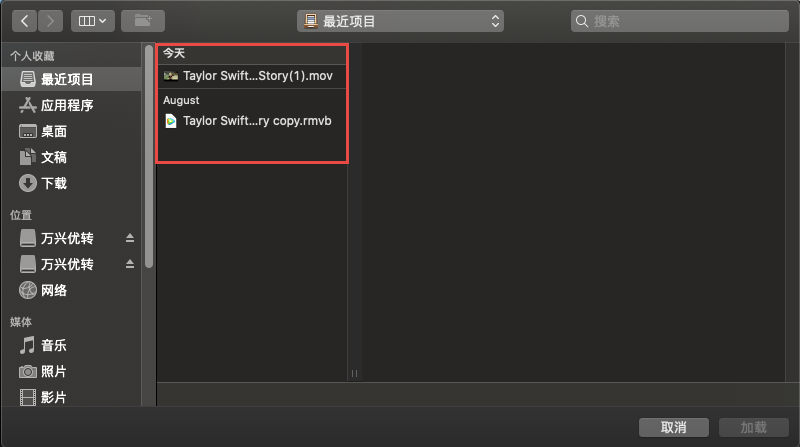Click the magnifier icon in the search box
Screen dimensions: 800x447
582,21
